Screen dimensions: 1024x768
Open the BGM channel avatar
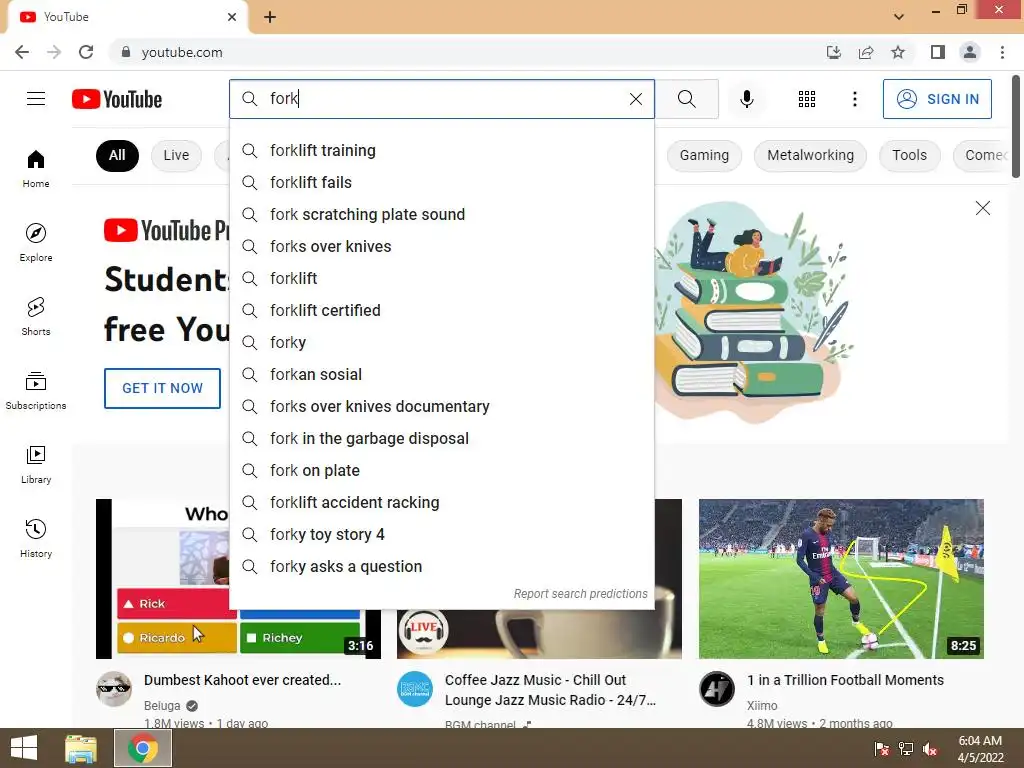click(x=415, y=689)
